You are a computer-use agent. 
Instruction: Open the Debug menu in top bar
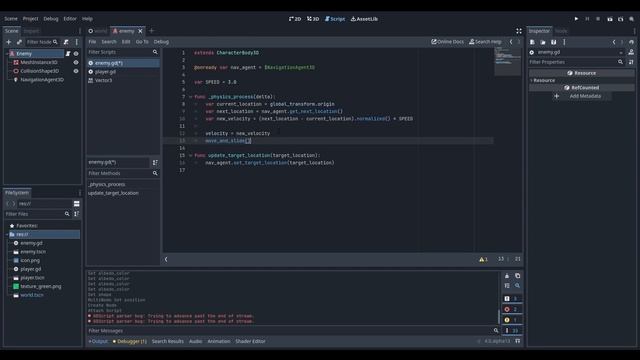51,19
